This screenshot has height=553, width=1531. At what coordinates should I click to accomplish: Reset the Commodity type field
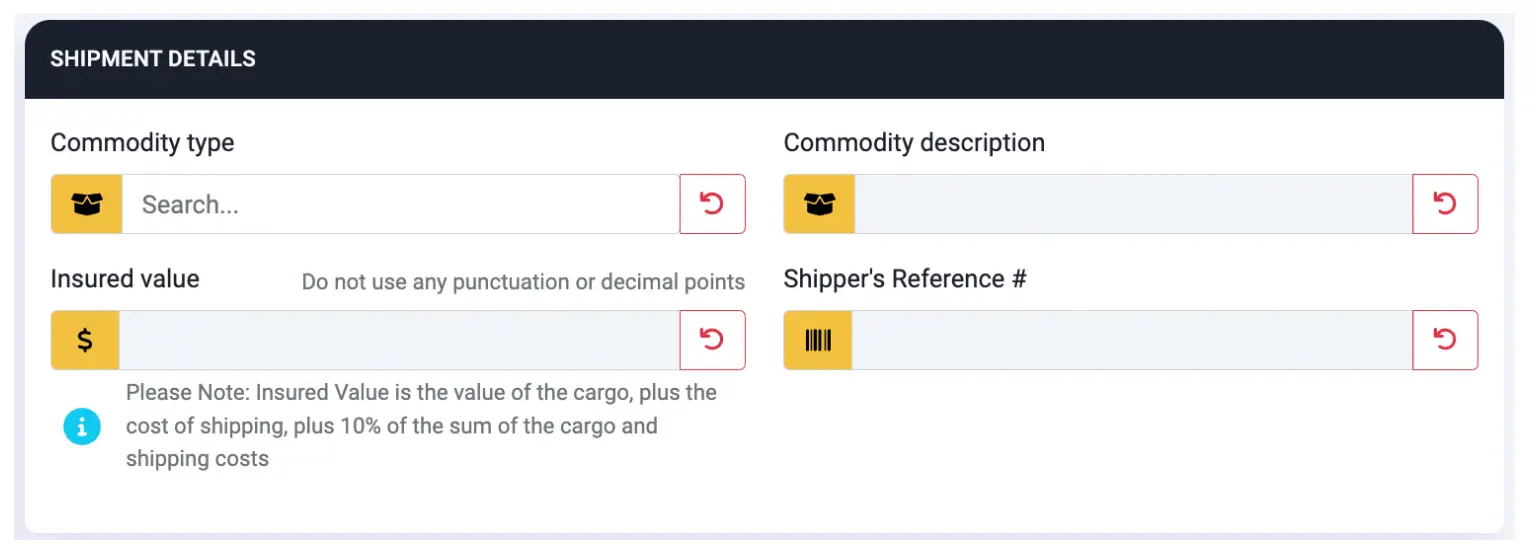coord(712,204)
